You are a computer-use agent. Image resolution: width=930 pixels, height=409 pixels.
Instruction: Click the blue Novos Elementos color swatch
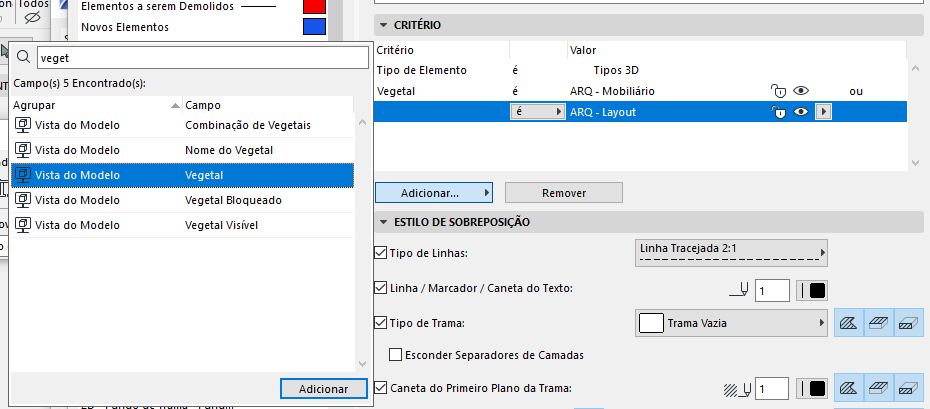314,27
